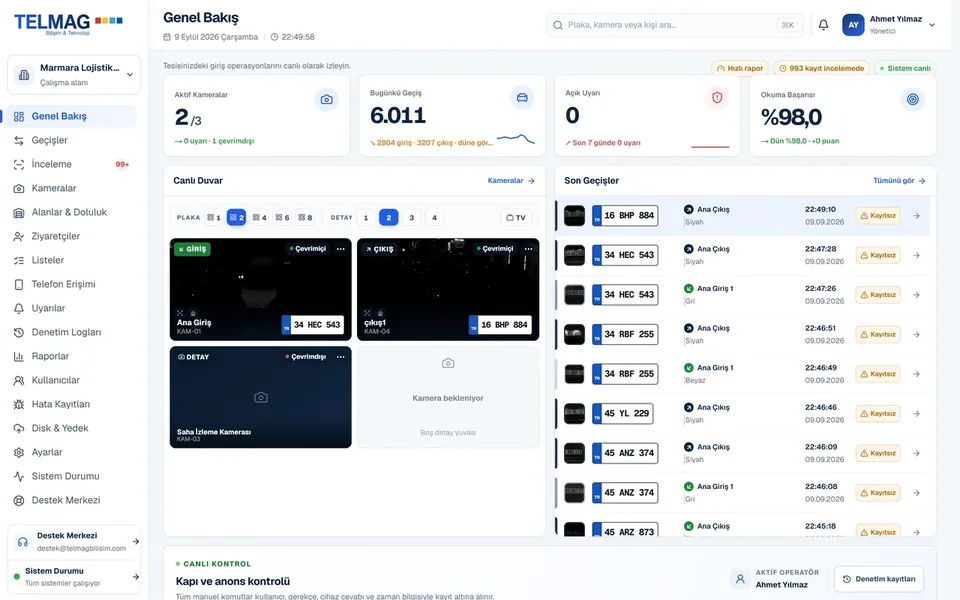The width and height of the screenshot is (960, 600).
Task: Click the fullscreen icon on çıkış1 camera tile
Action: 367,313
